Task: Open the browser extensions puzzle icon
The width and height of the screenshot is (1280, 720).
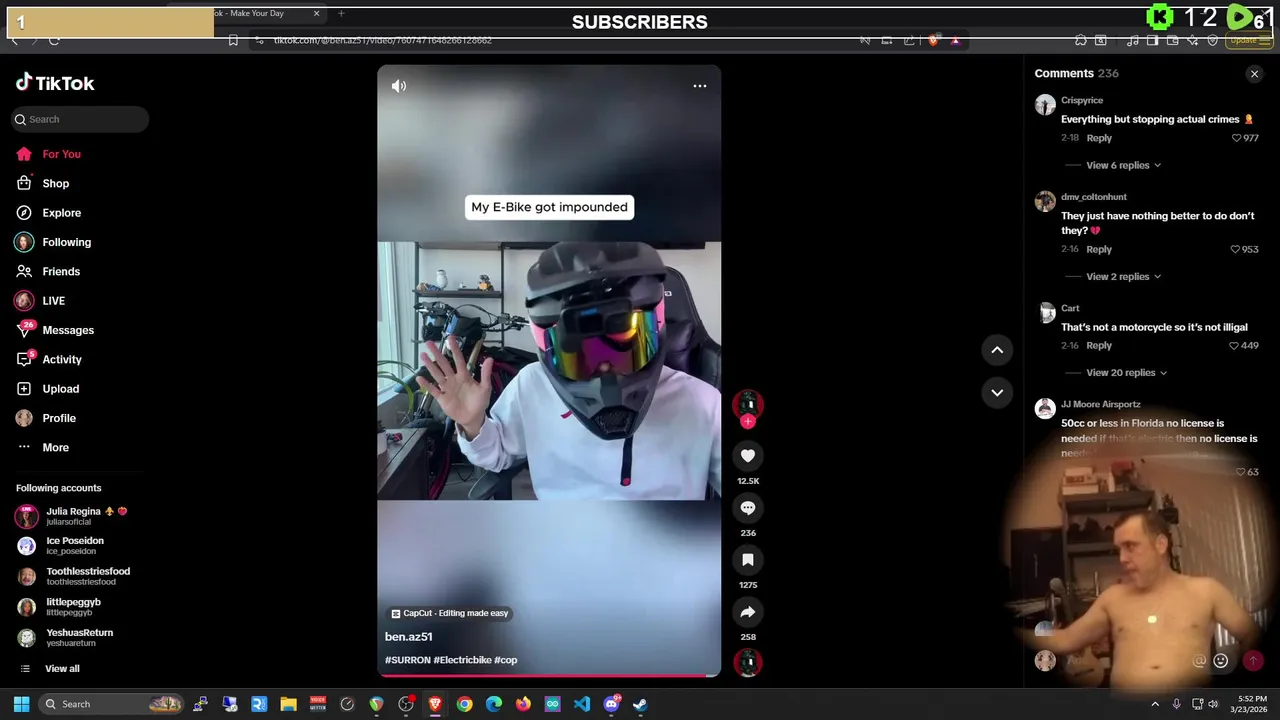Action: click(x=1081, y=40)
